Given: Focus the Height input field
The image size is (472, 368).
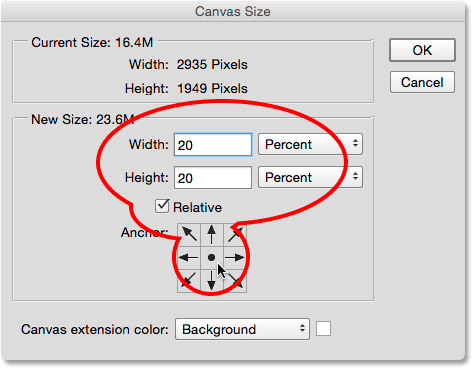Looking at the screenshot, I should point(213,178).
